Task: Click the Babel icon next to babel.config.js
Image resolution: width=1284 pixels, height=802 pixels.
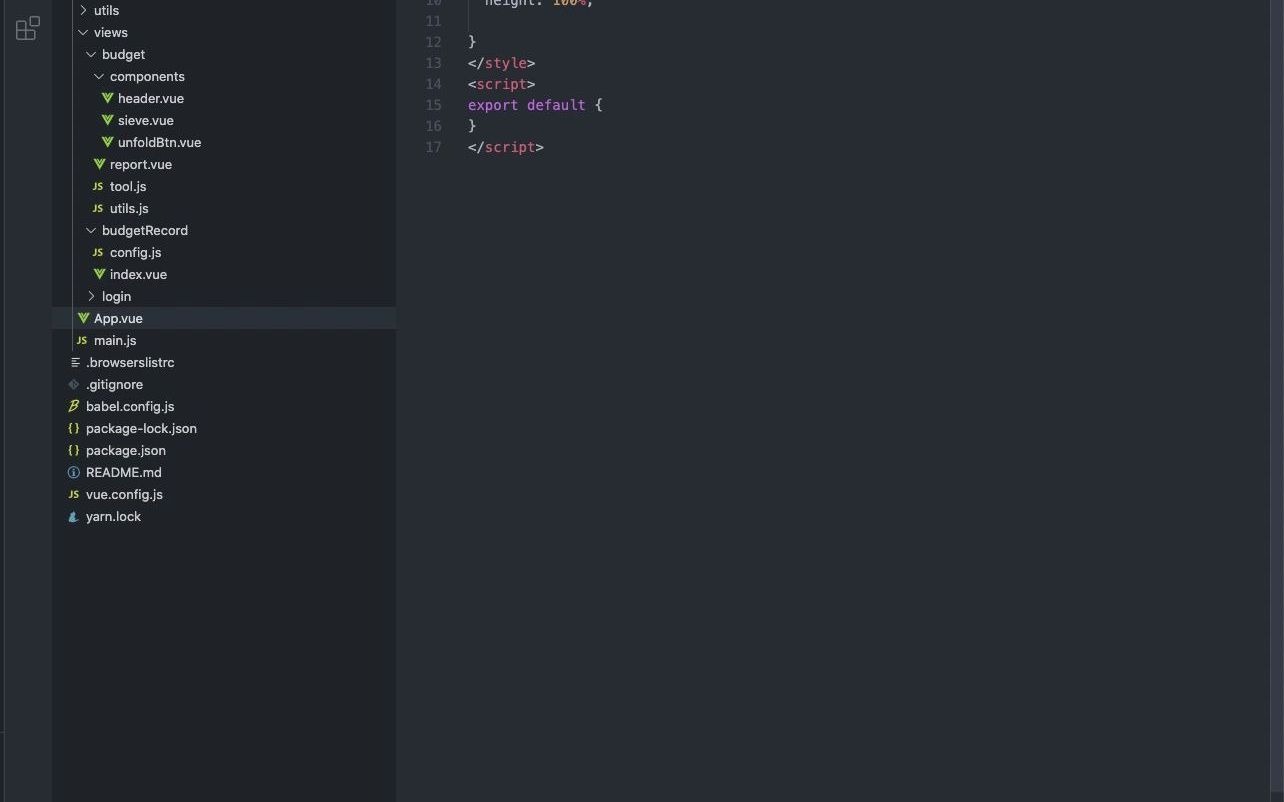Action: [73, 406]
